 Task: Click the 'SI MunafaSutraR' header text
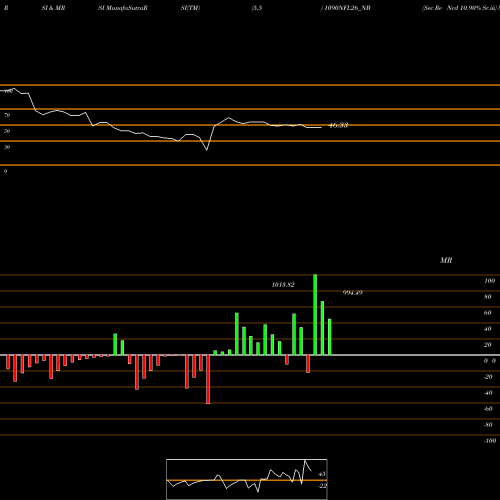pos(123,8)
